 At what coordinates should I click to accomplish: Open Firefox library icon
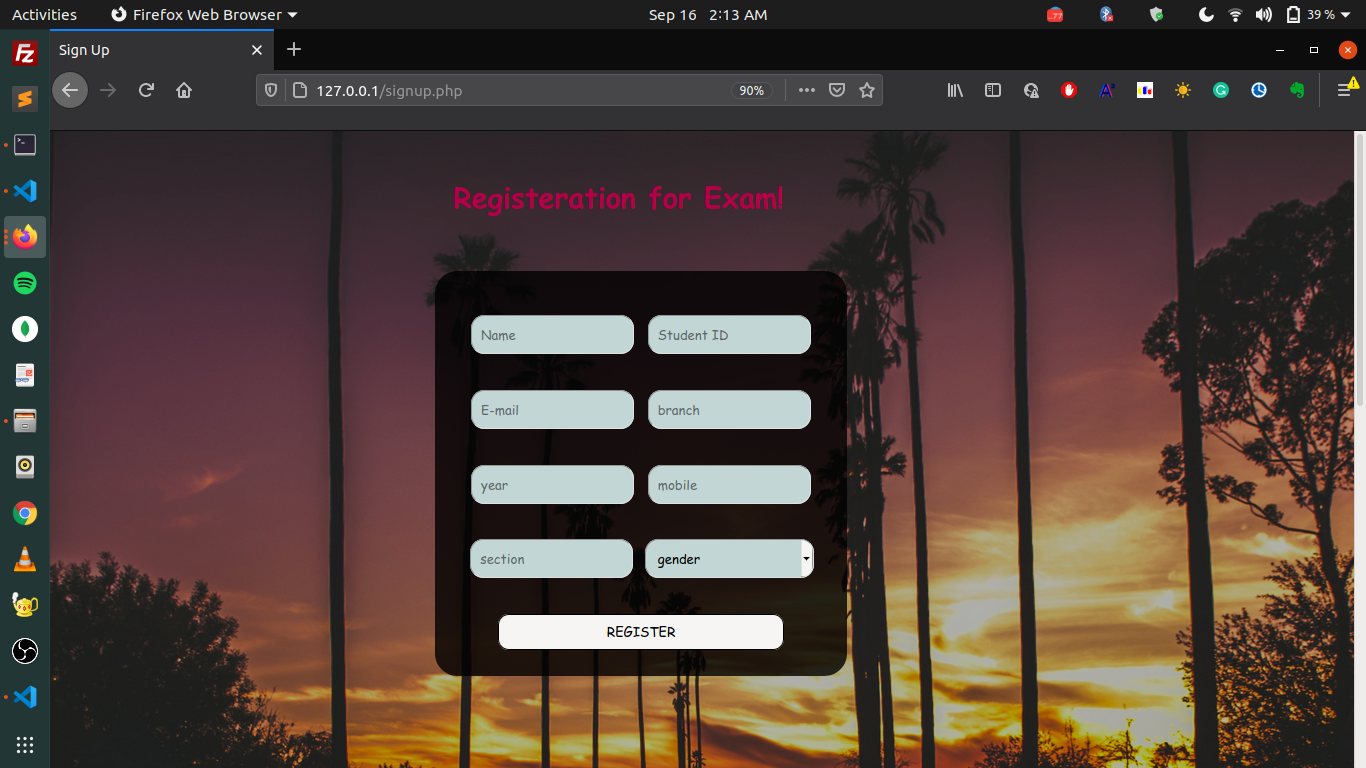[955, 90]
